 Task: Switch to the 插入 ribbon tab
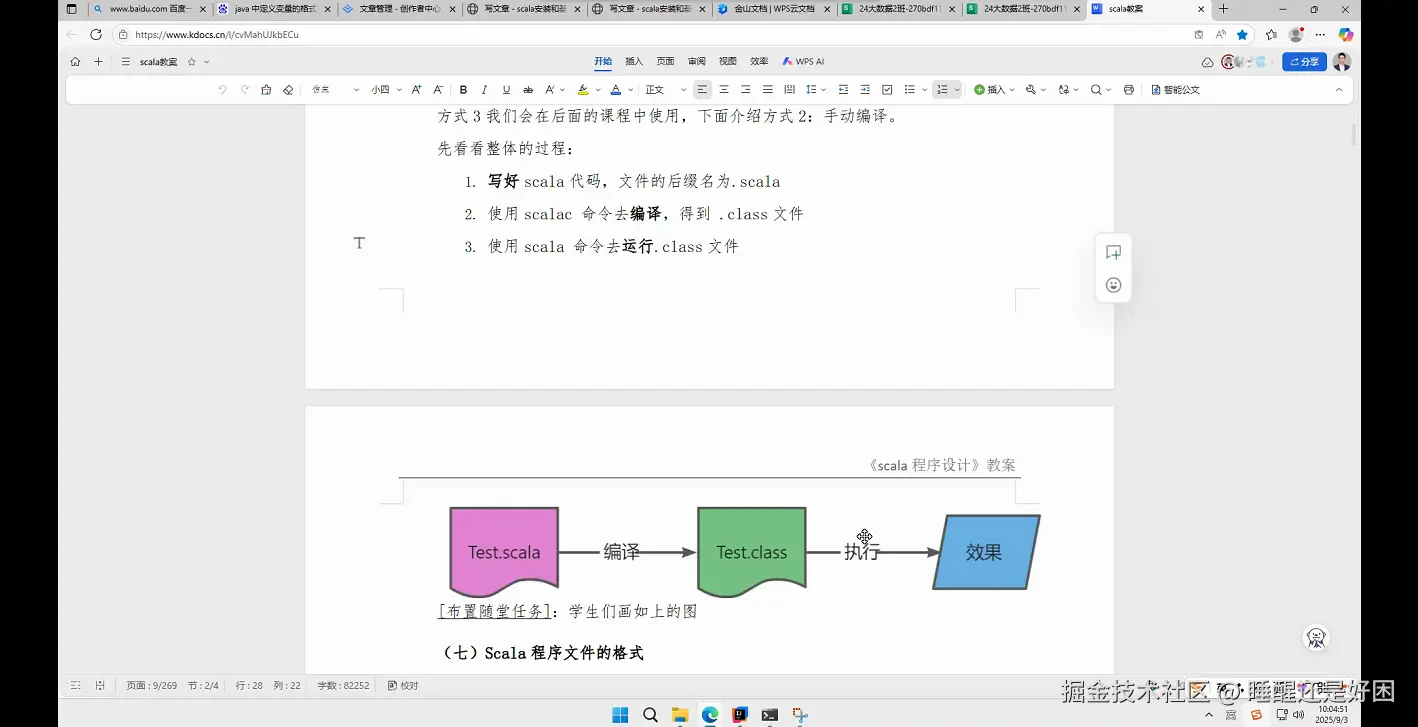[634, 61]
